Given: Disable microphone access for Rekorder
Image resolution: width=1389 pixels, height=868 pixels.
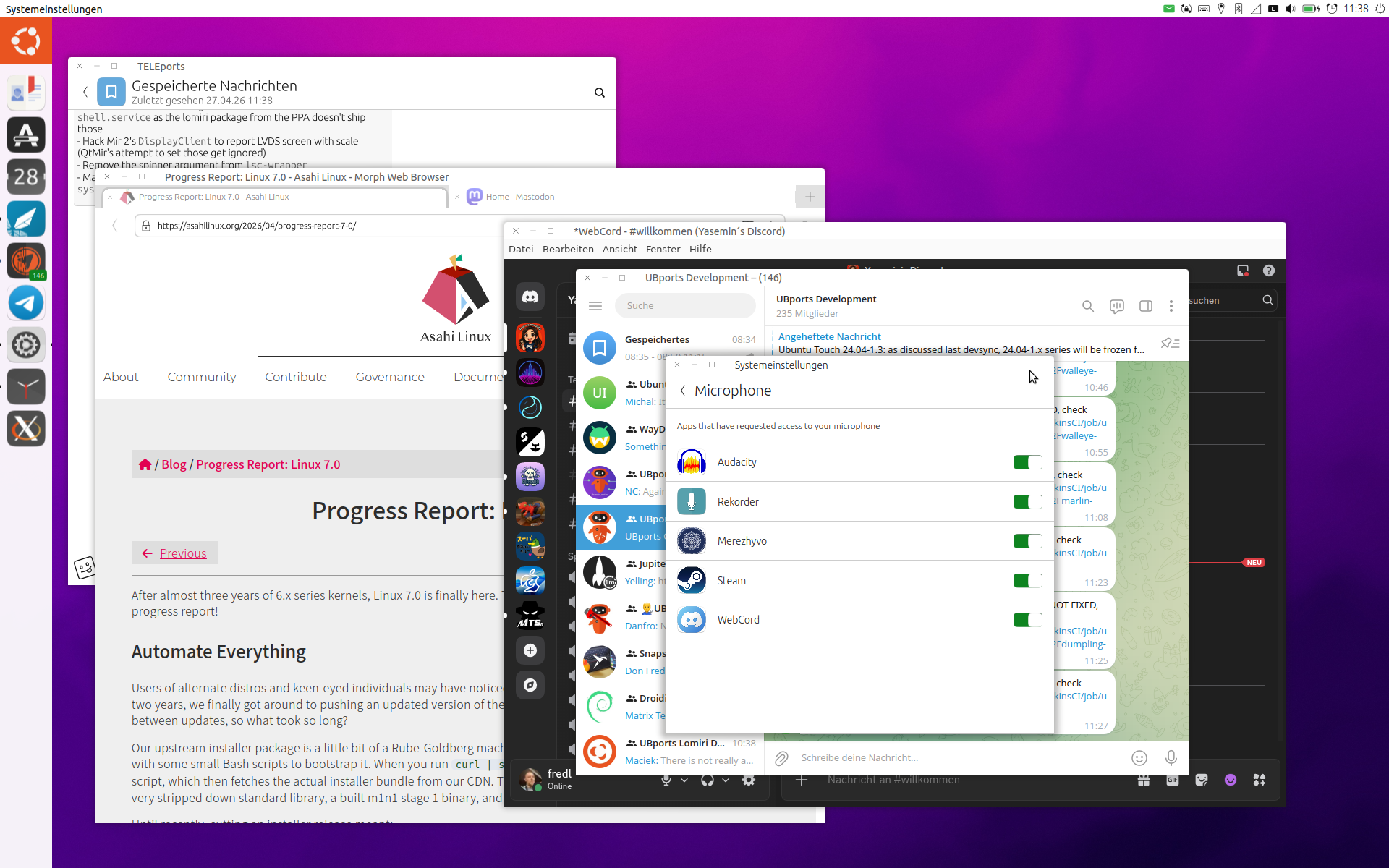Looking at the screenshot, I should point(1027,502).
